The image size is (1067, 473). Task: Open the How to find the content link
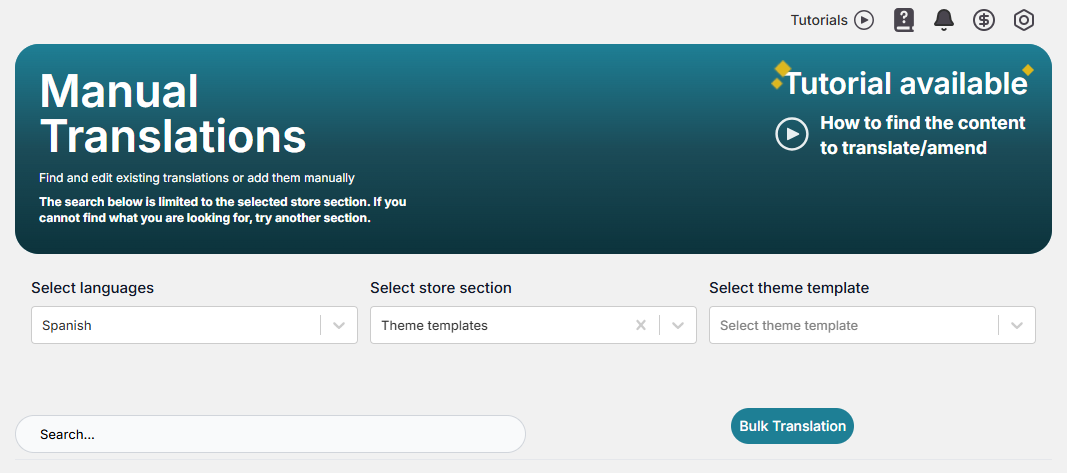click(x=922, y=135)
